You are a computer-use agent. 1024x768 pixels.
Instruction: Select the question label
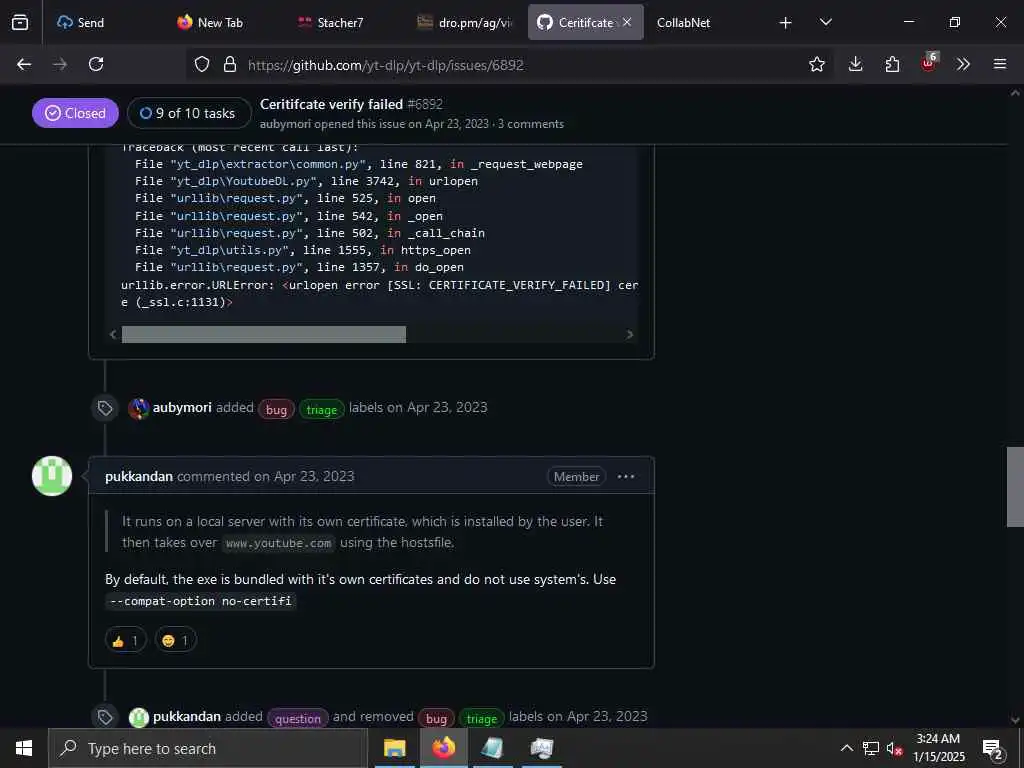pyautogui.click(x=298, y=718)
